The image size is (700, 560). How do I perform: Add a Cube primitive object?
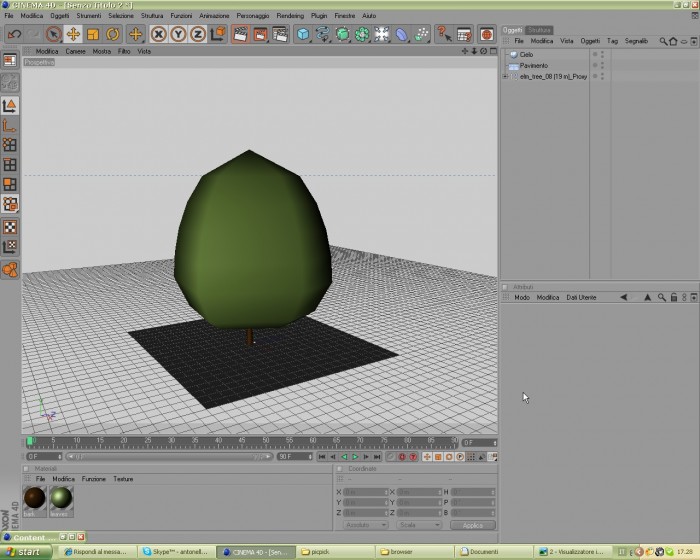303,34
